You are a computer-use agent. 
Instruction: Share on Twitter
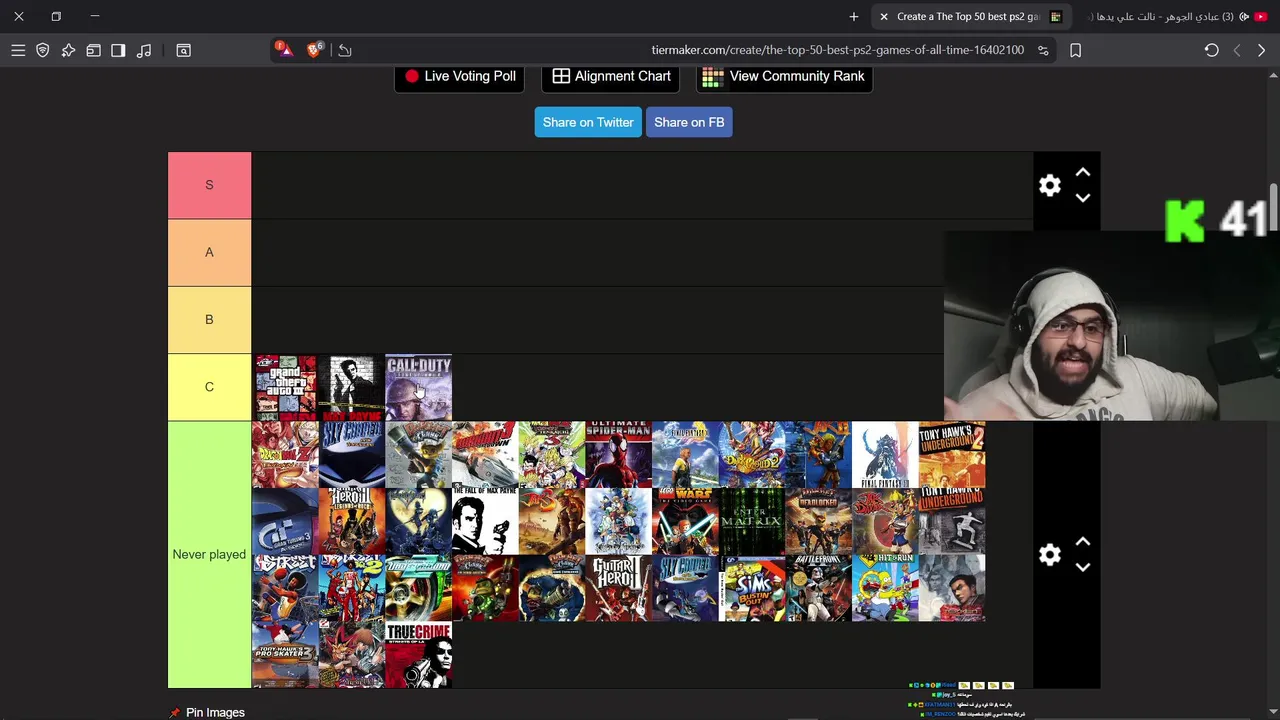588,122
